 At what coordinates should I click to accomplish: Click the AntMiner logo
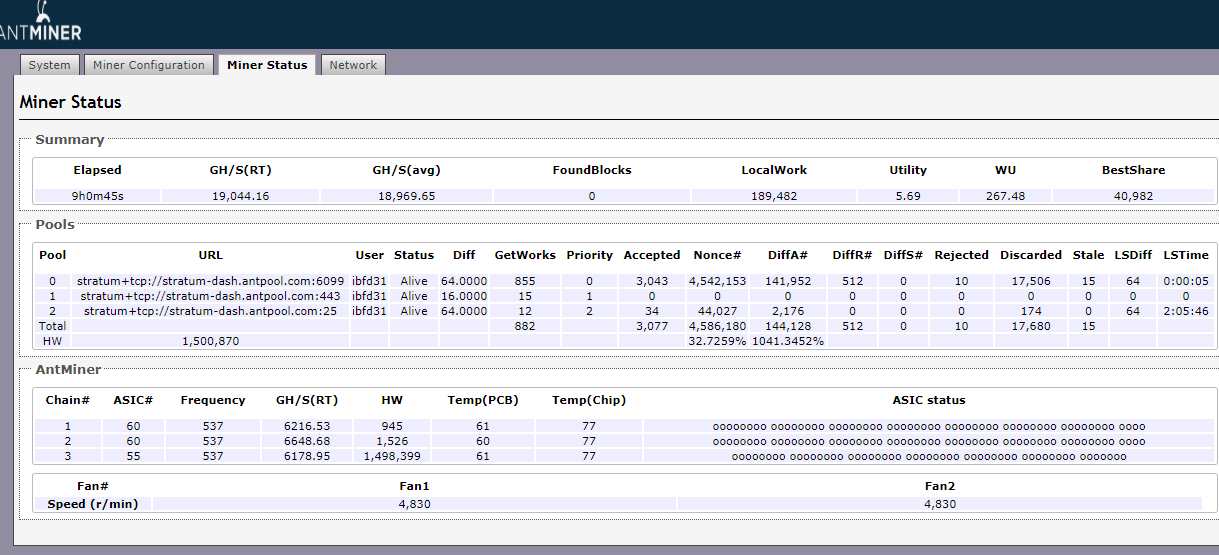pyautogui.click(x=40, y=24)
